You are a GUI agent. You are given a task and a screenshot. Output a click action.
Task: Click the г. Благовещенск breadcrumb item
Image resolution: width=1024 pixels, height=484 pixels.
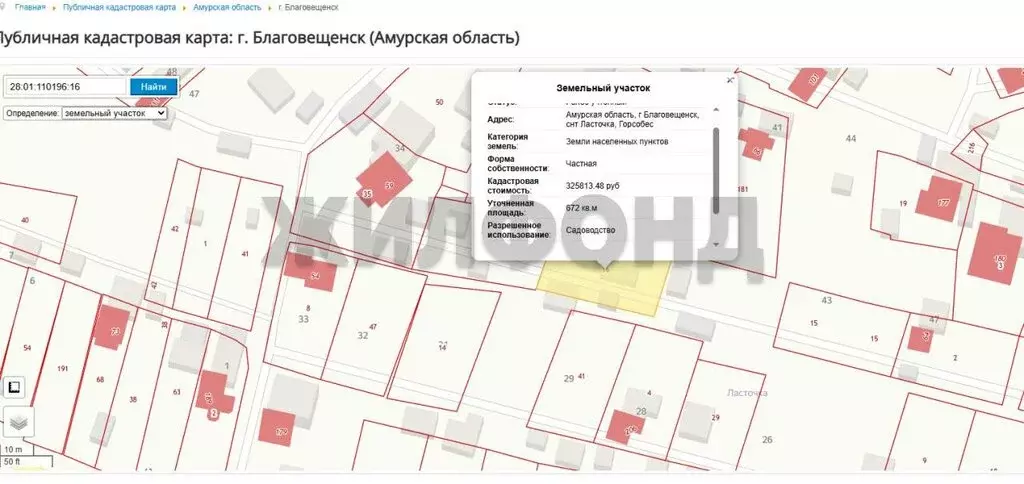point(308,7)
